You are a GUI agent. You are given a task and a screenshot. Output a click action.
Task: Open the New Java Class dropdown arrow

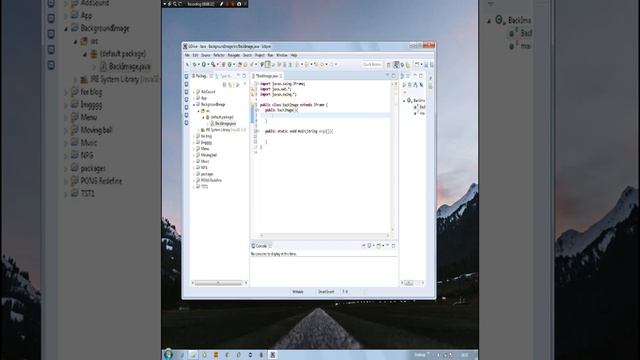point(234,64)
